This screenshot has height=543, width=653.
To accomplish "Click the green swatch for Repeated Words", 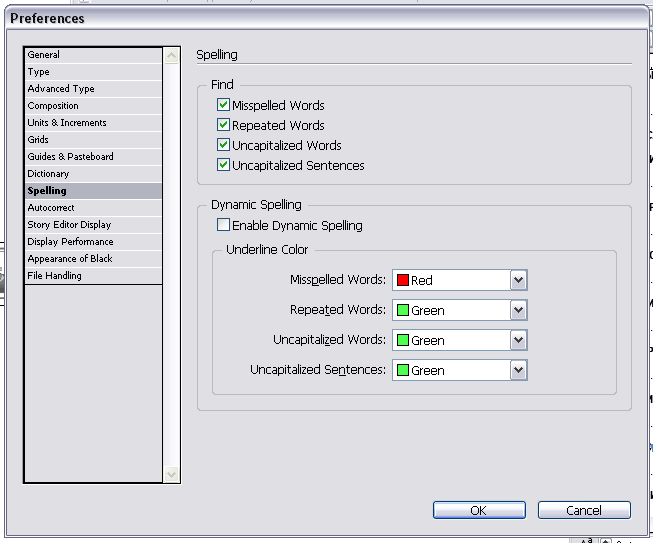I will tap(403, 310).
